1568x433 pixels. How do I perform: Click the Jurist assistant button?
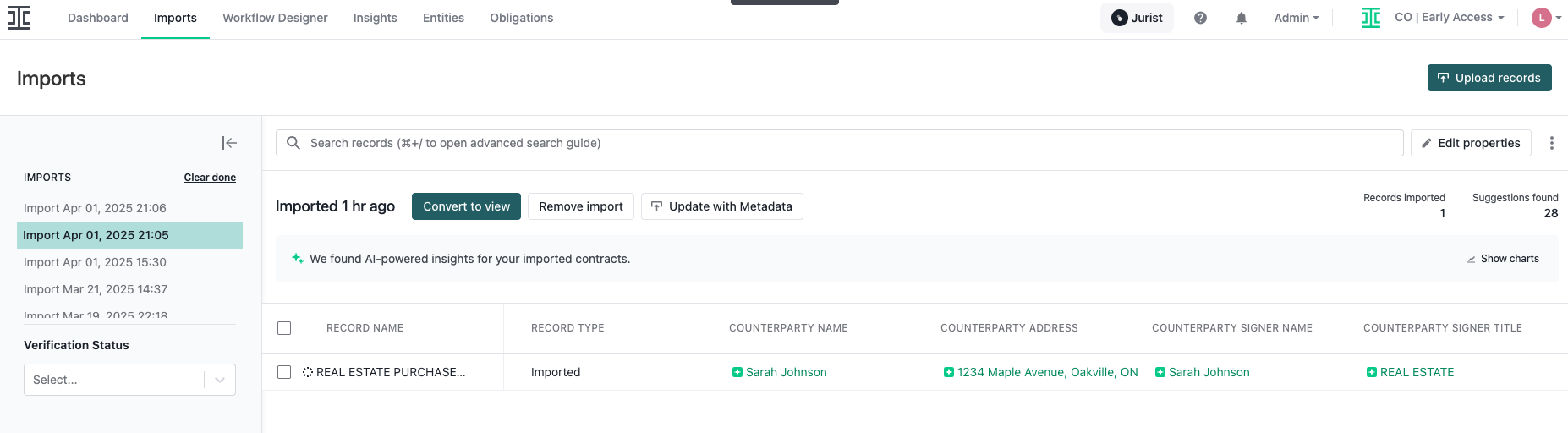coord(1137,18)
